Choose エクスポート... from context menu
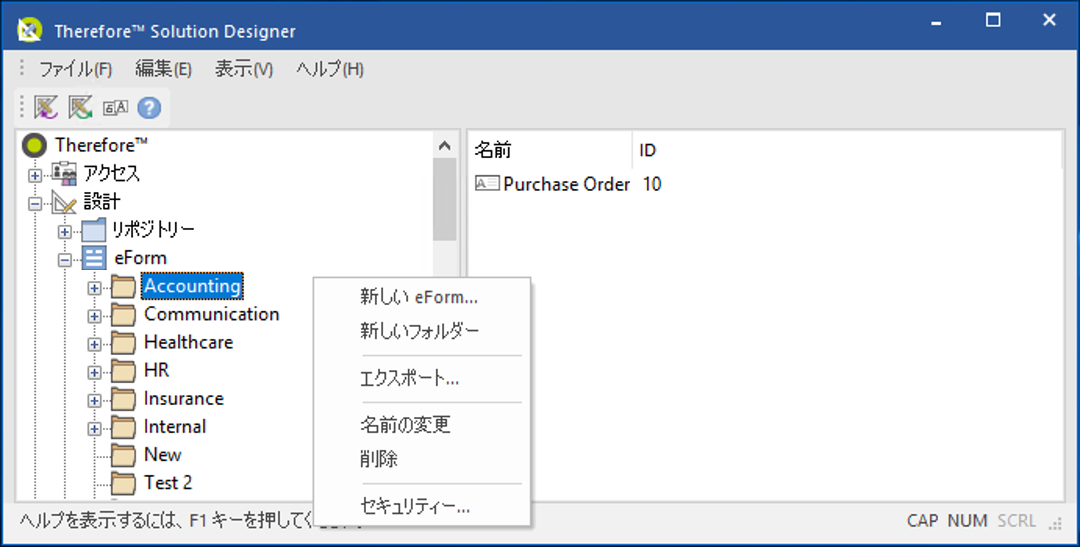 pyautogui.click(x=422, y=378)
